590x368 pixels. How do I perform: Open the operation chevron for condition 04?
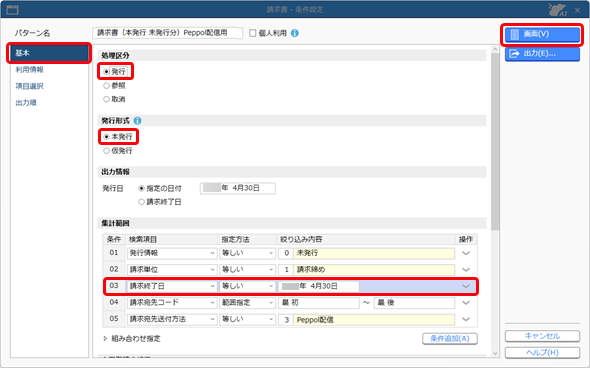[x=466, y=303]
